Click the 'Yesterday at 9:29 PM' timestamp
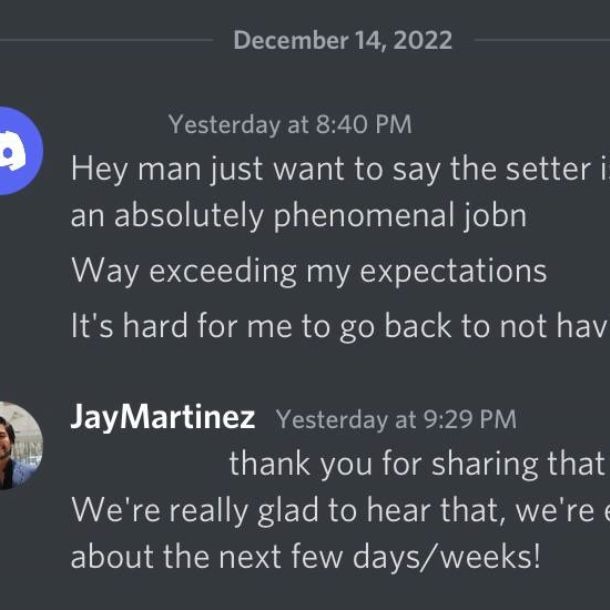The width and height of the screenshot is (610, 610). (396, 419)
